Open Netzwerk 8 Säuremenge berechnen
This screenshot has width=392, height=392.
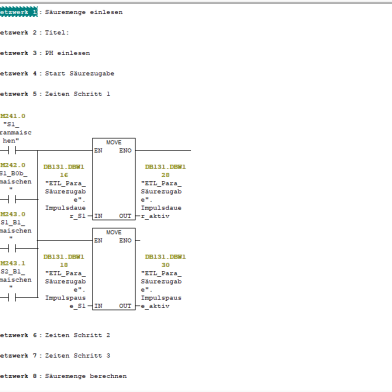[x=63, y=376]
